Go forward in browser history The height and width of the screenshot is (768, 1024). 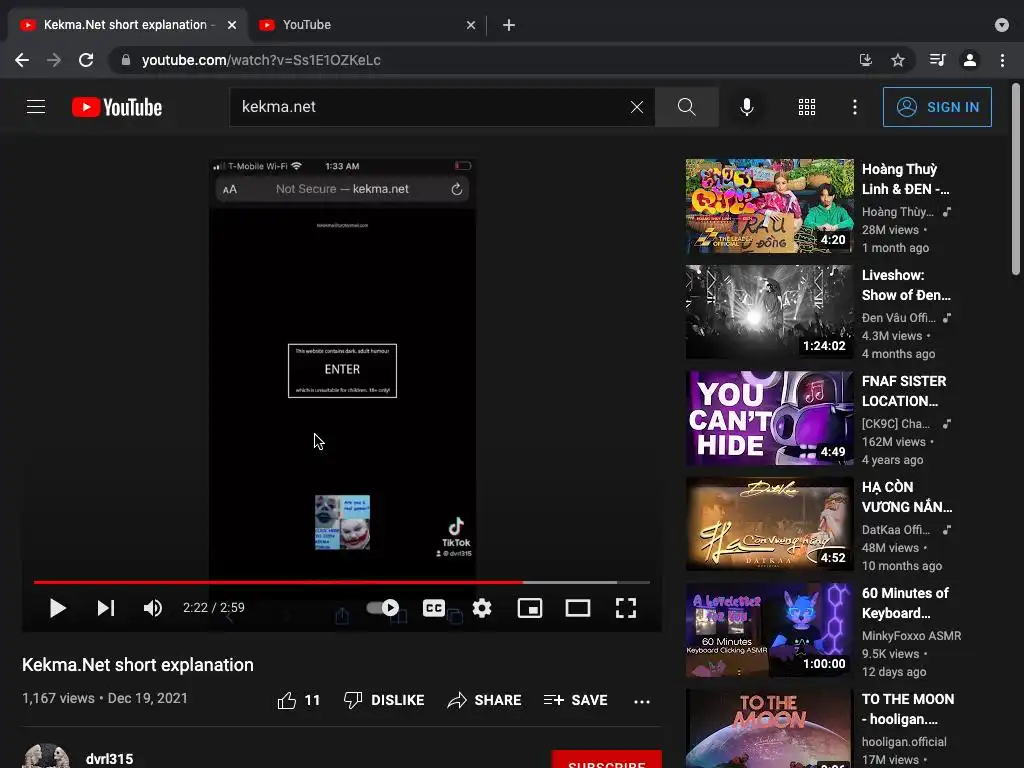54,60
